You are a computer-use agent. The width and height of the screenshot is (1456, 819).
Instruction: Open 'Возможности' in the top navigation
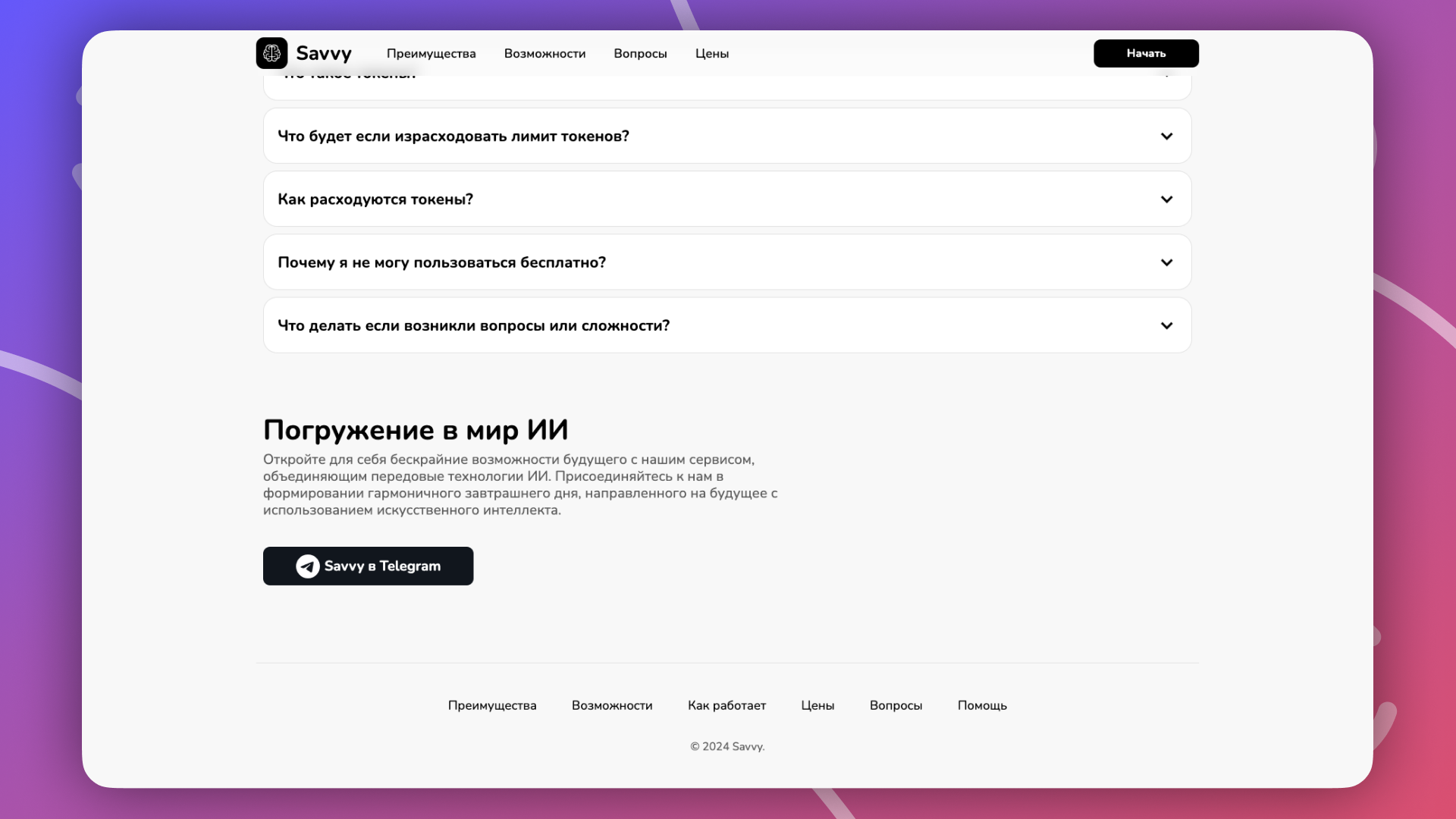(x=544, y=54)
